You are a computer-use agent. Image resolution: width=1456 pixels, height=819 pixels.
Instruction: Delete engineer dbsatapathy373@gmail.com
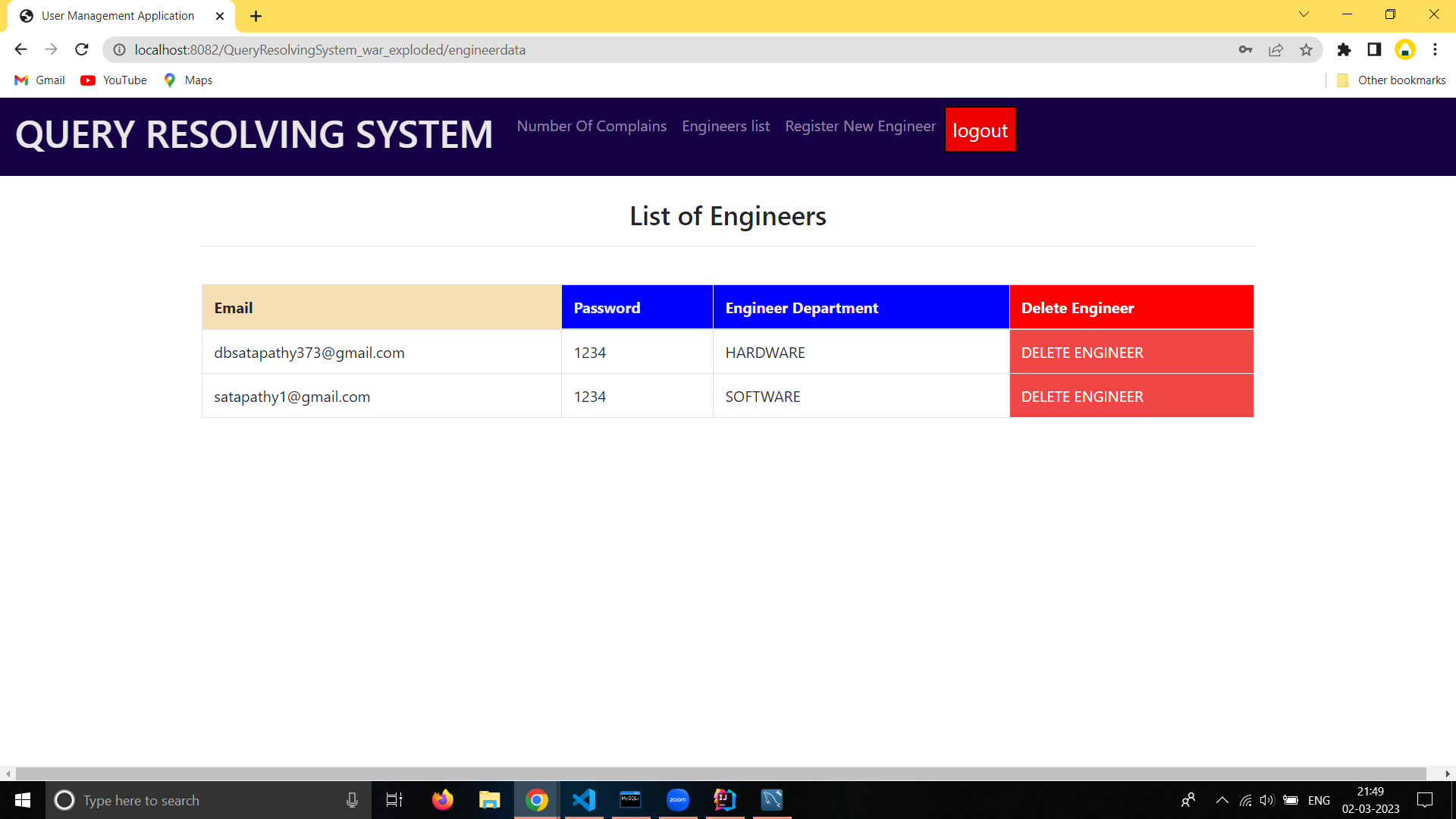1082,353
